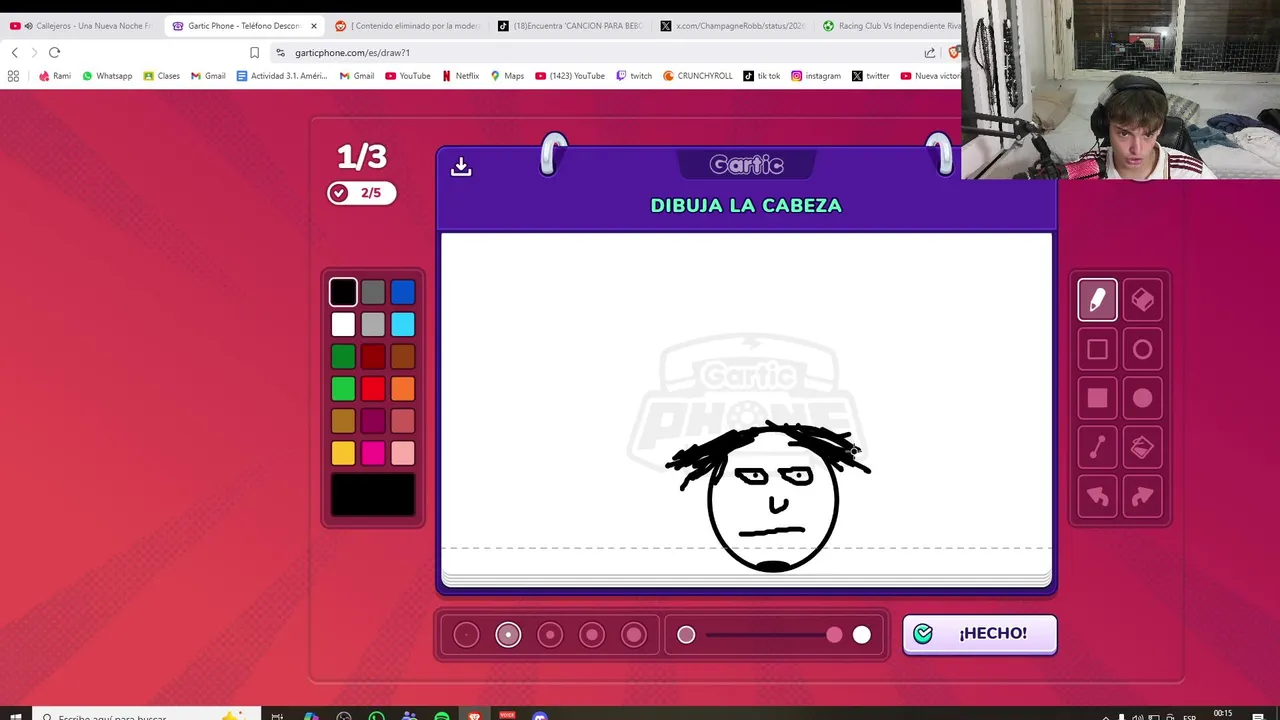Select the yellow color swatch

tap(343, 454)
